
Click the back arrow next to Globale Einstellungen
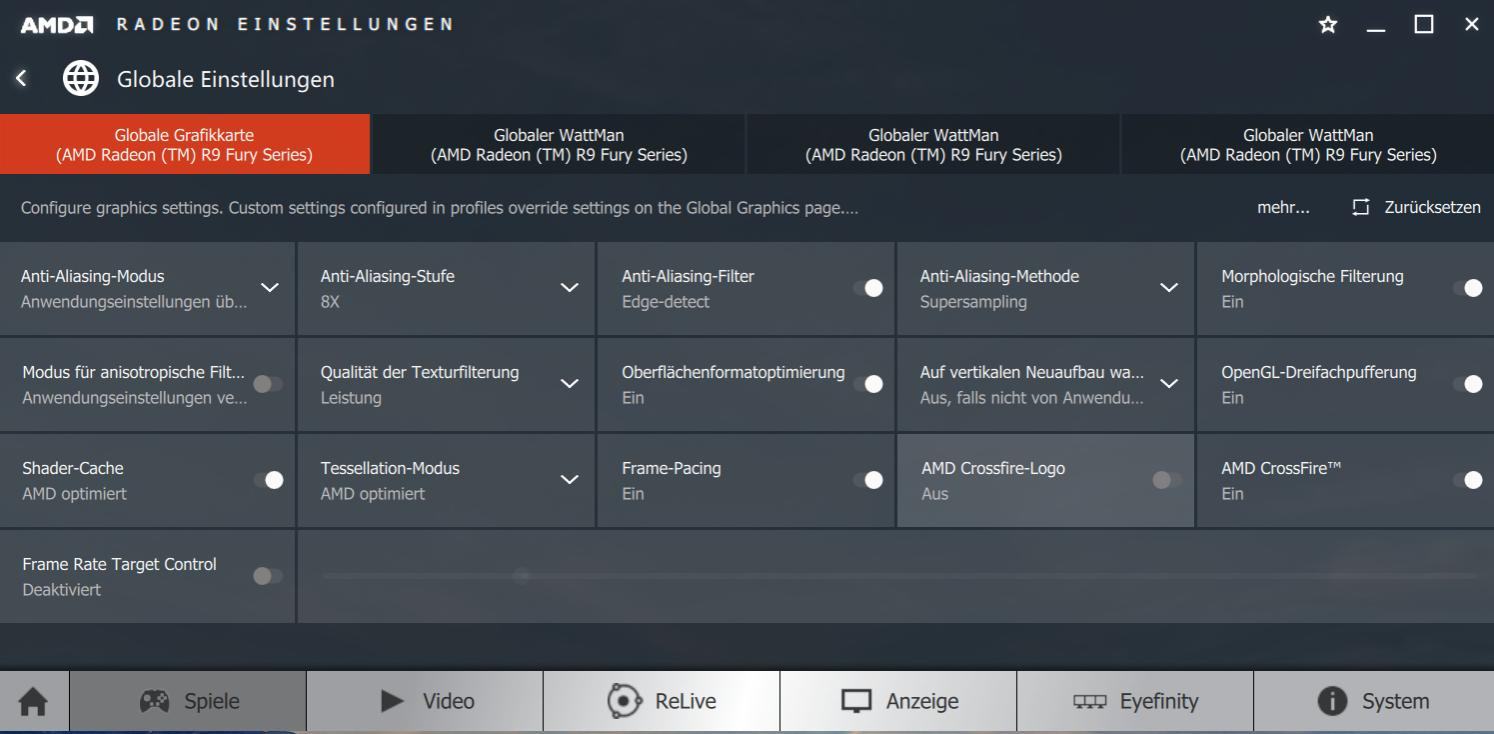pos(21,78)
